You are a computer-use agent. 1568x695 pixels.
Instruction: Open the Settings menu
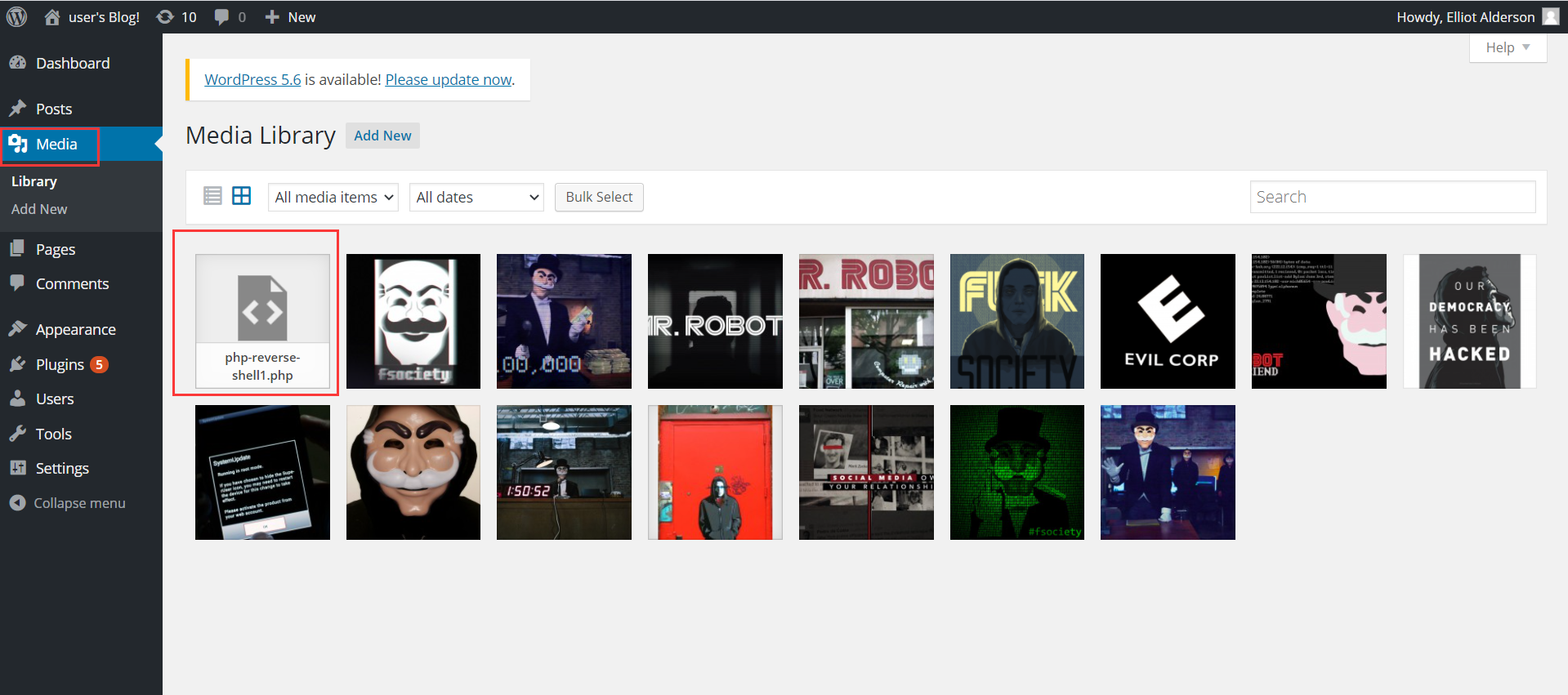(x=62, y=468)
